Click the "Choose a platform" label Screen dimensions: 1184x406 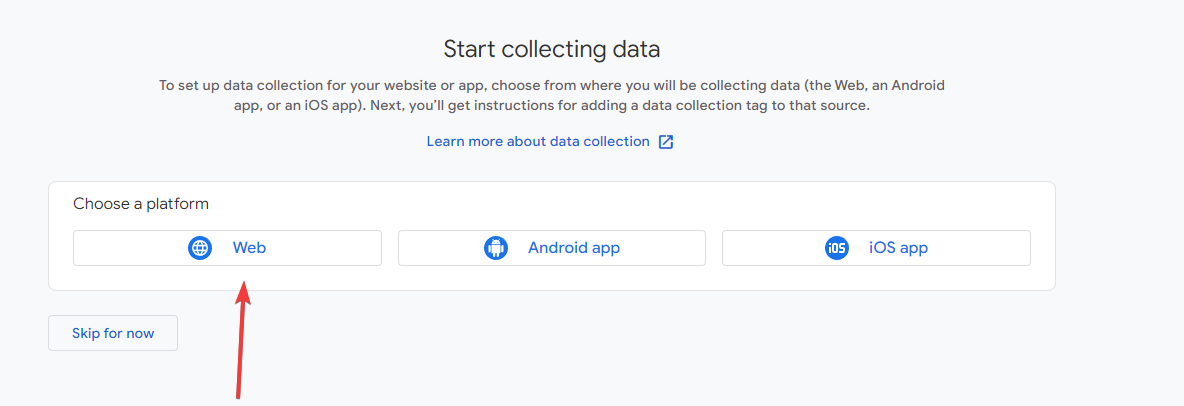pyautogui.click(x=141, y=204)
